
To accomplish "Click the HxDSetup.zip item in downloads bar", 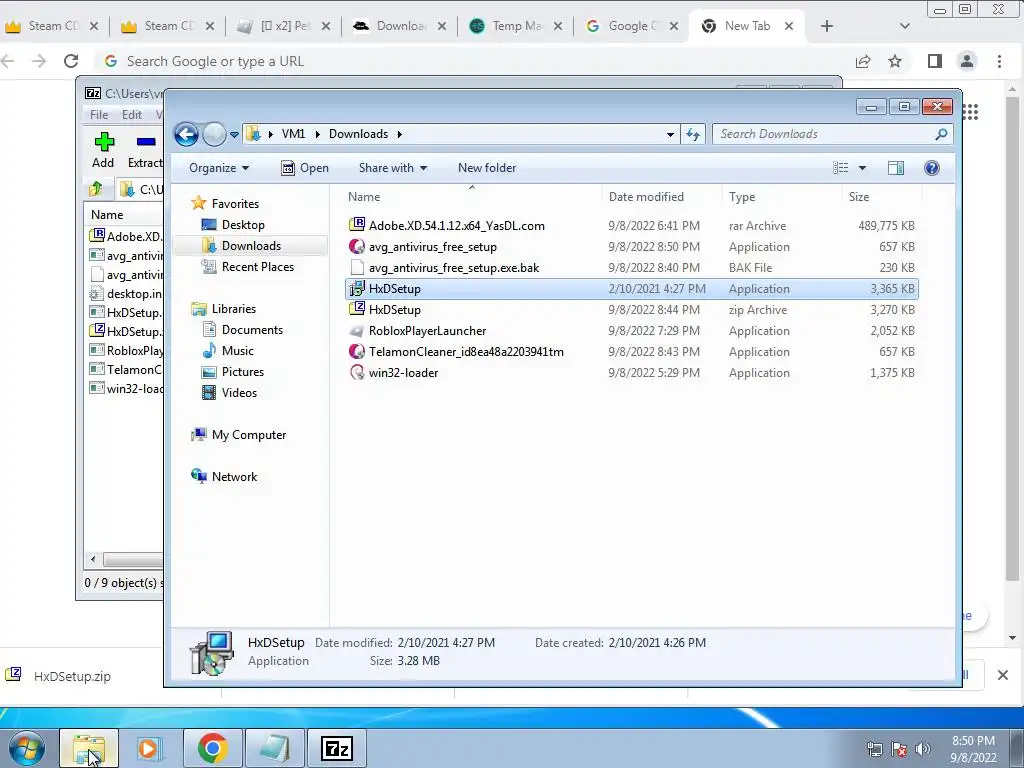I will 72,676.
